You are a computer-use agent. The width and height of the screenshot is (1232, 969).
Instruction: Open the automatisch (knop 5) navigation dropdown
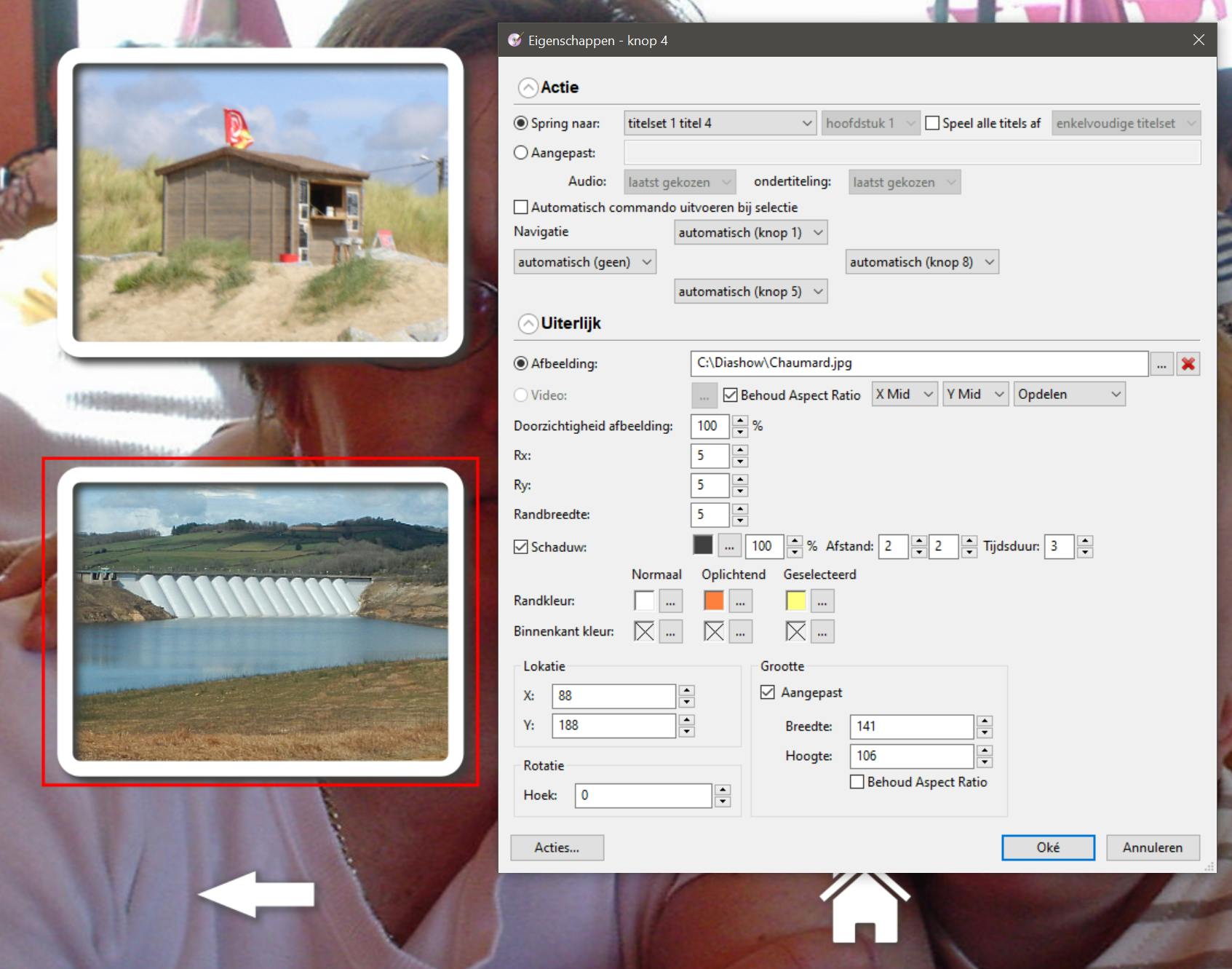coord(750,292)
